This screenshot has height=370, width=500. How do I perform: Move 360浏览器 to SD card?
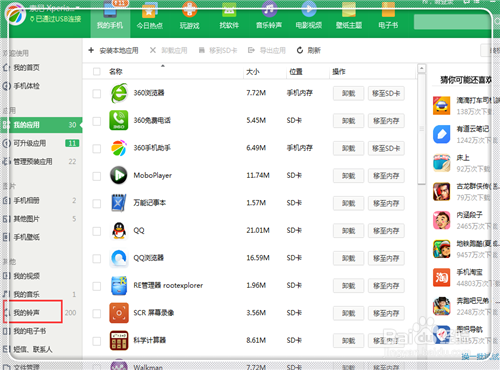(386, 93)
